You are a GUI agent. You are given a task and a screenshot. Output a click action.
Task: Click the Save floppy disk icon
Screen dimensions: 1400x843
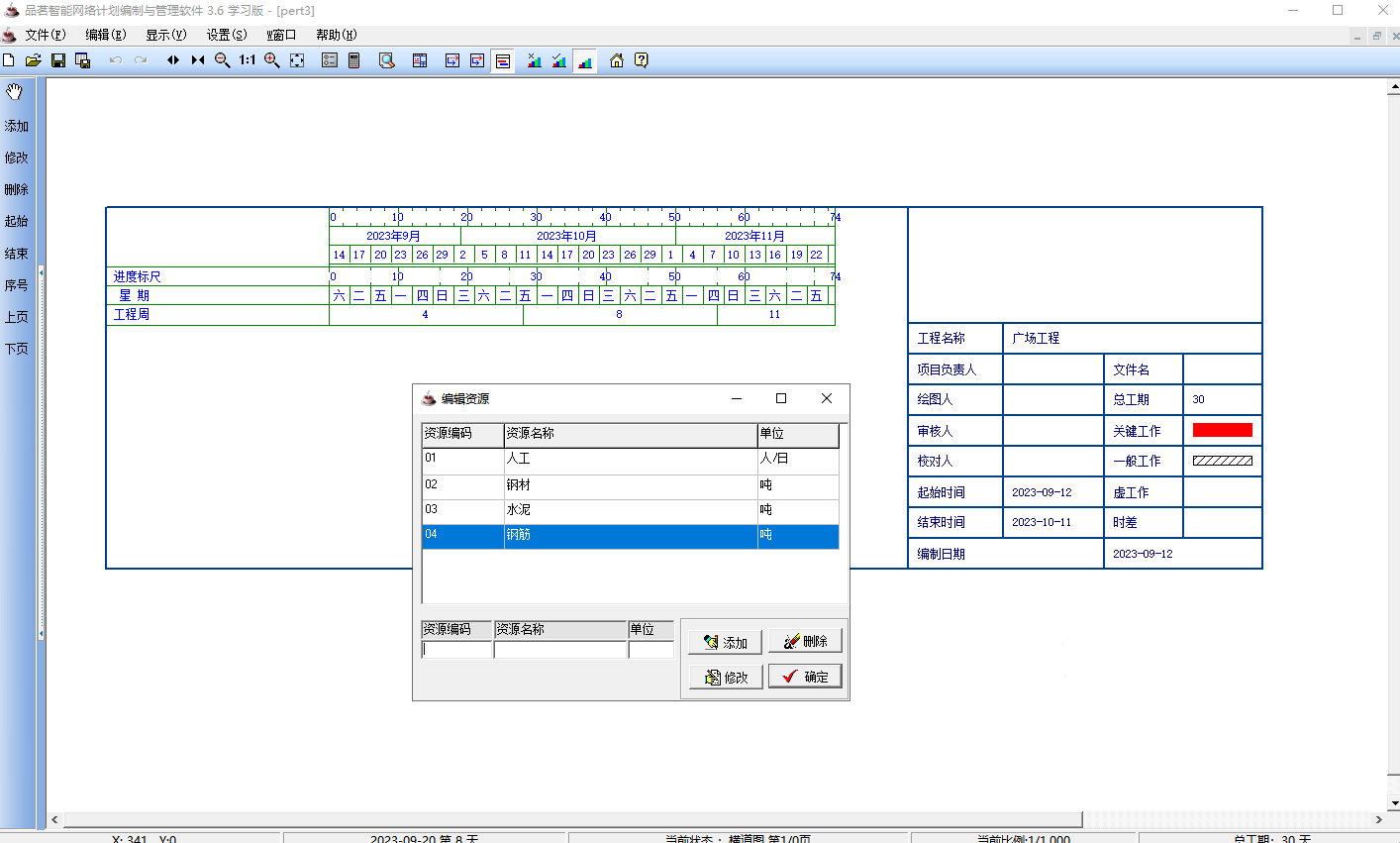tap(57, 60)
